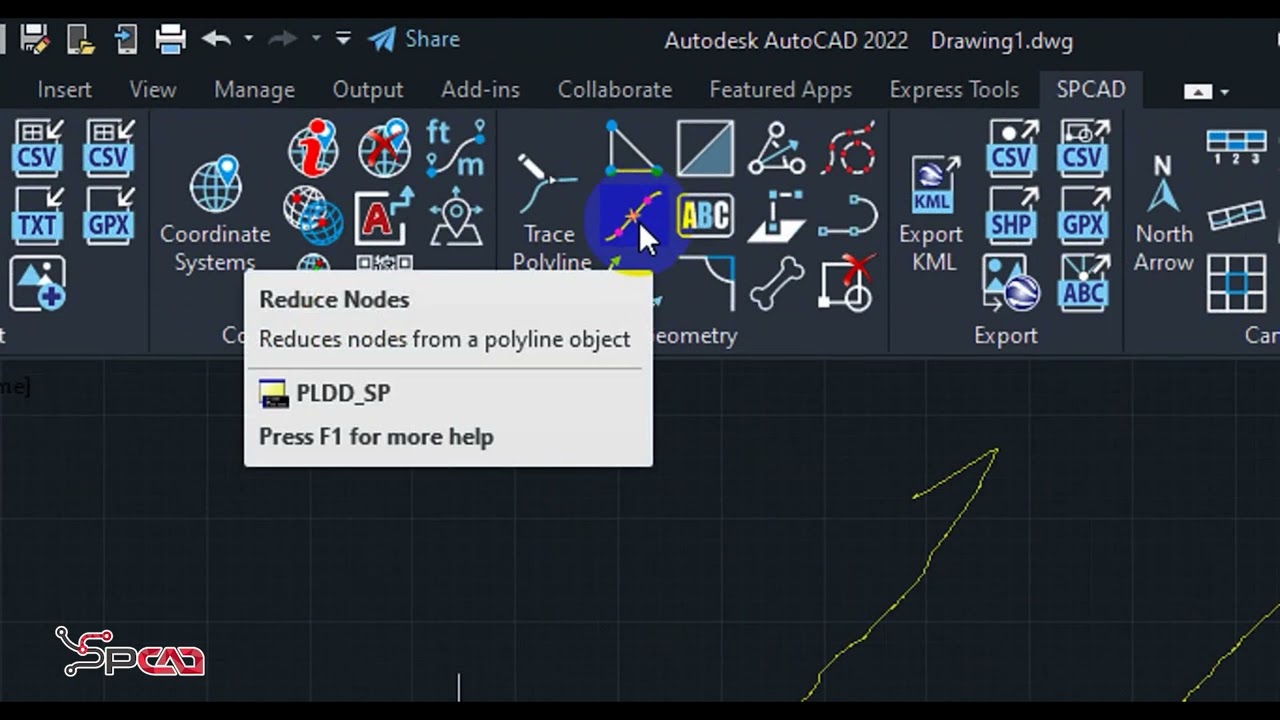Click the Export panel label
1280x720 pixels.
coord(1006,335)
